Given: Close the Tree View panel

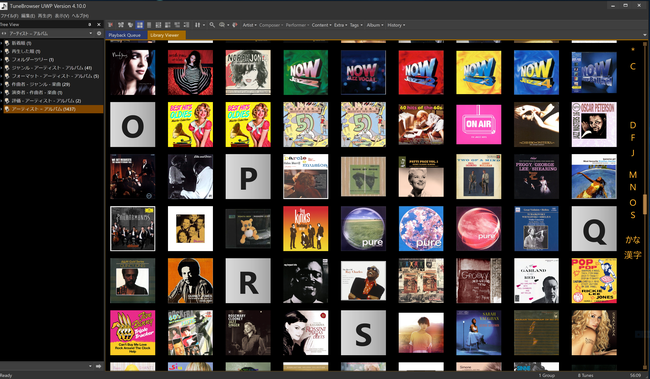Looking at the screenshot, I should [x=99, y=24].
